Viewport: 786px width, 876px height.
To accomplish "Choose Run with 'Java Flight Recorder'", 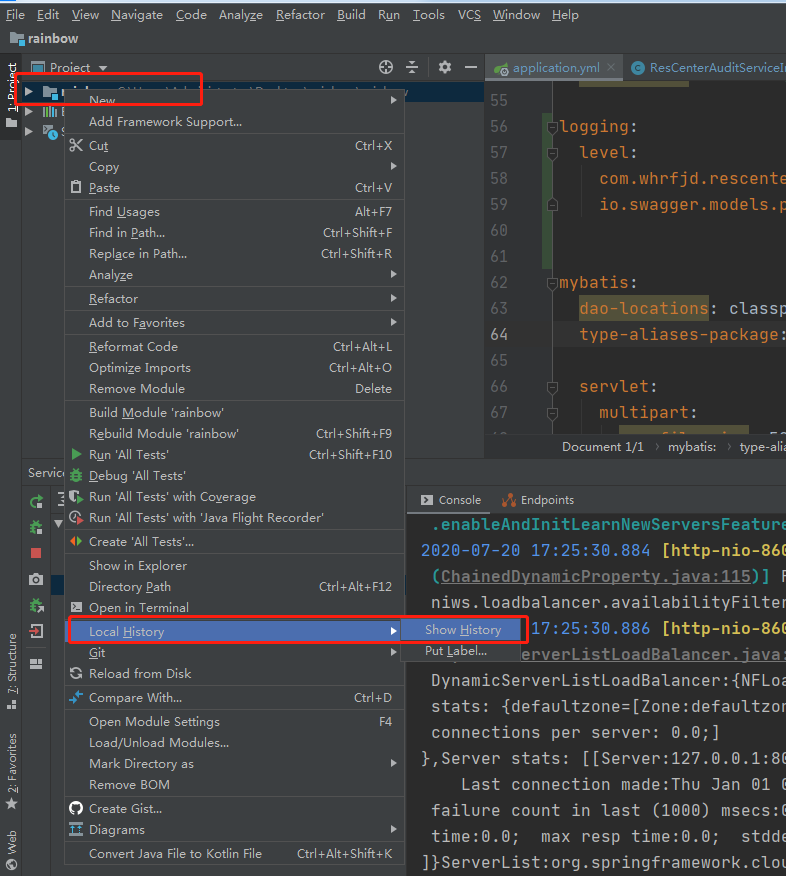I will 234,518.
